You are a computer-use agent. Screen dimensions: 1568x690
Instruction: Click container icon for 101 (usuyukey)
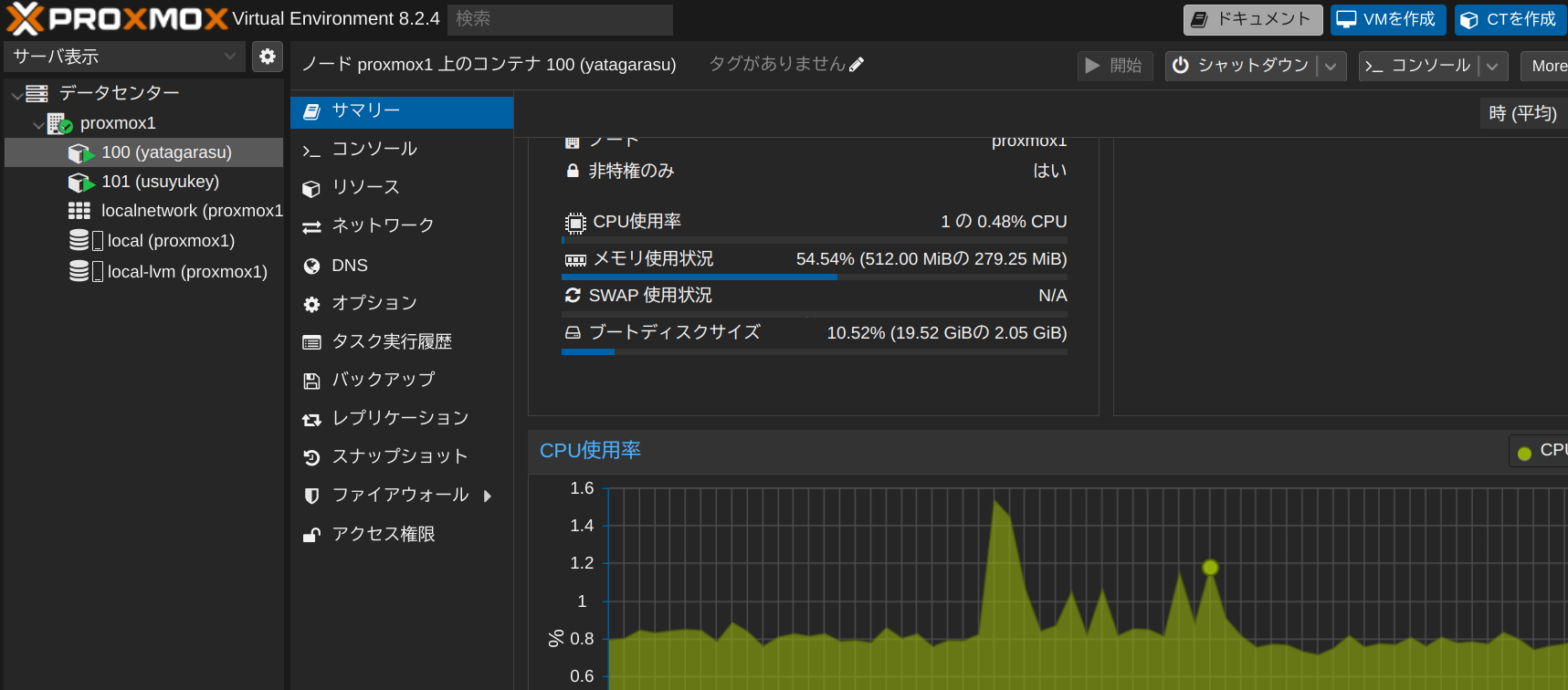point(81,183)
